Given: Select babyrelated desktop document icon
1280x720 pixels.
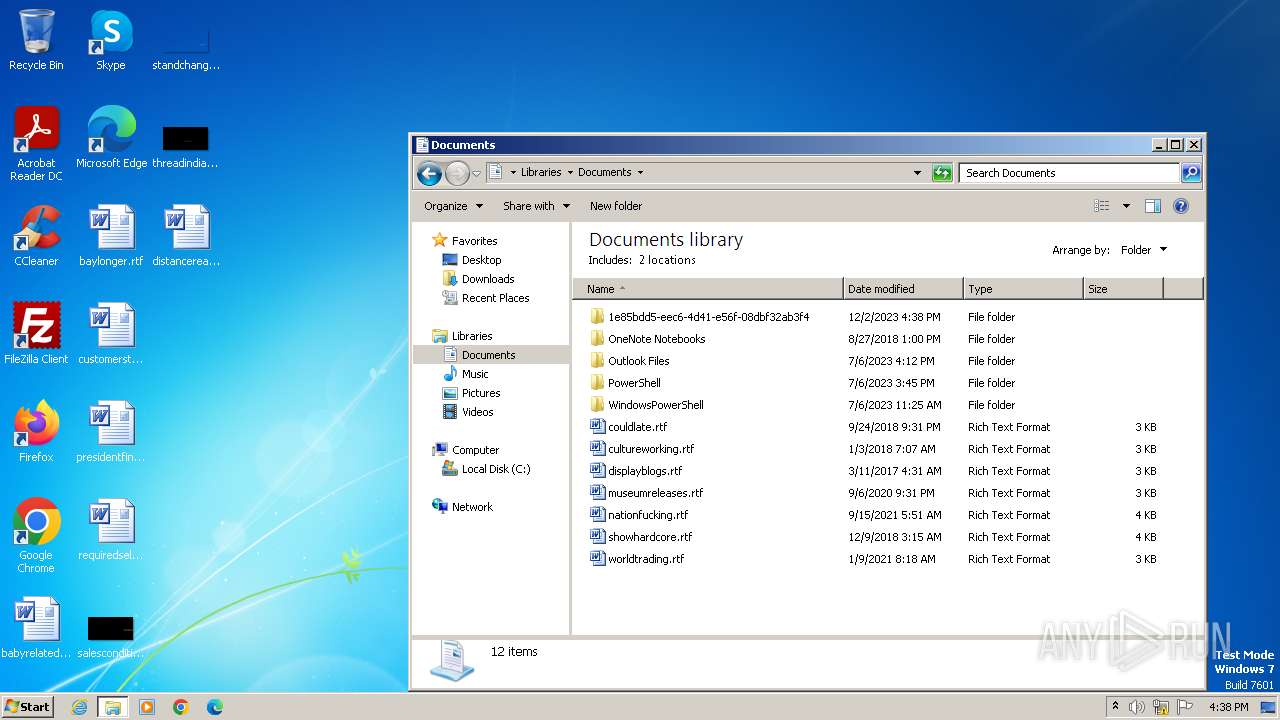Looking at the screenshot, I should click(36, 629).
